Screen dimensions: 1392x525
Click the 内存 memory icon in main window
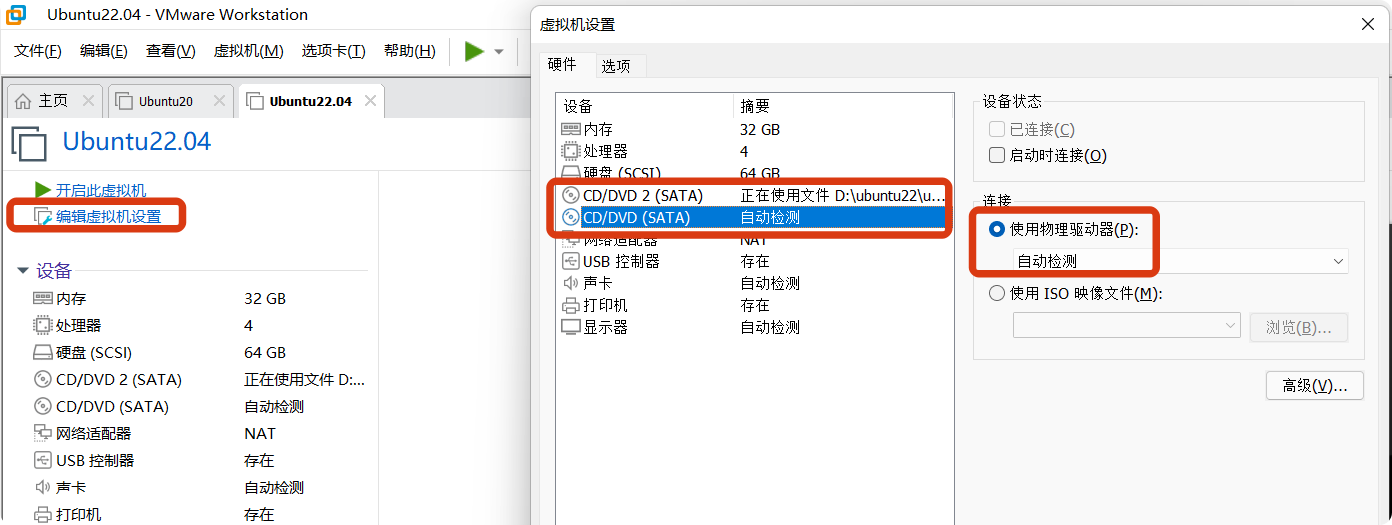[42, 298]
